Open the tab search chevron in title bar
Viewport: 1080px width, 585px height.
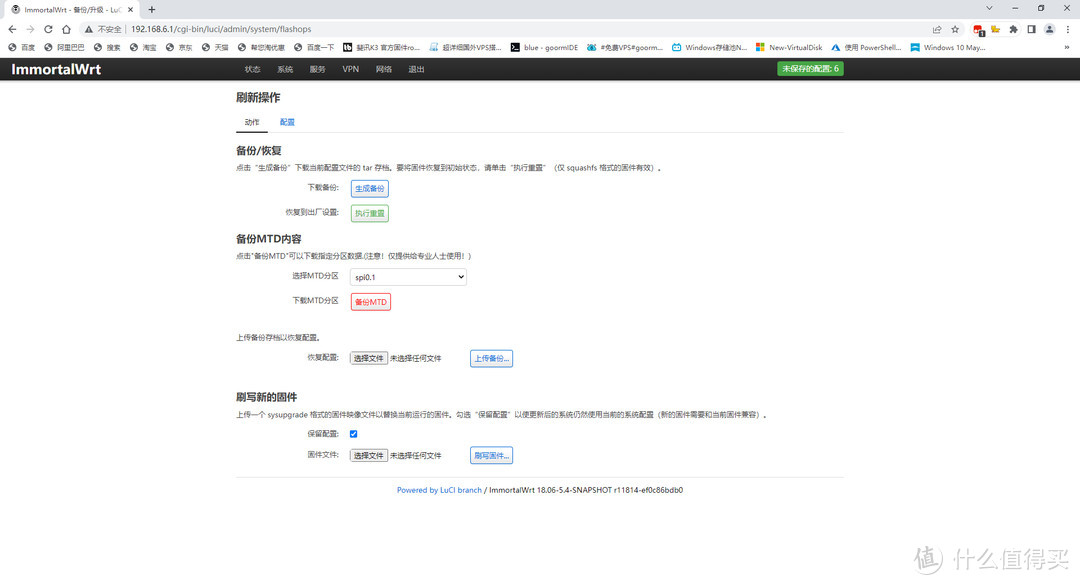(989, 8)
